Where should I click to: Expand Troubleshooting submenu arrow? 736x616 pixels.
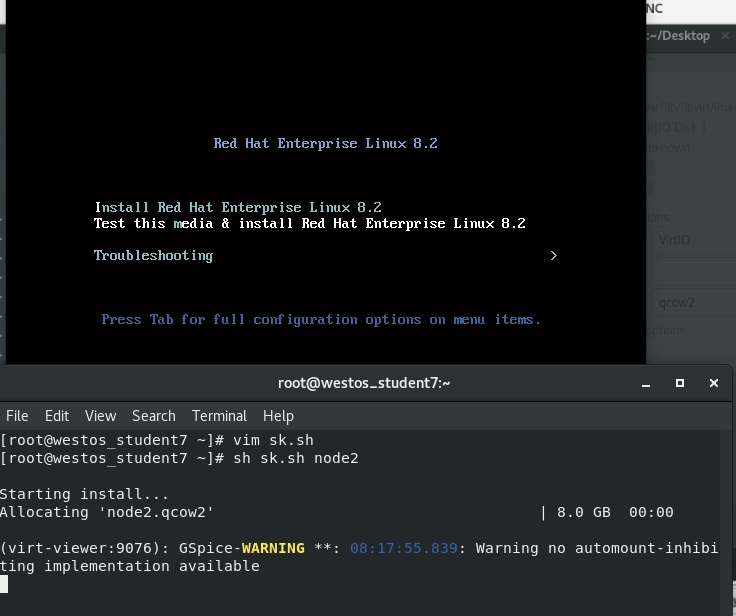(553, 255)
